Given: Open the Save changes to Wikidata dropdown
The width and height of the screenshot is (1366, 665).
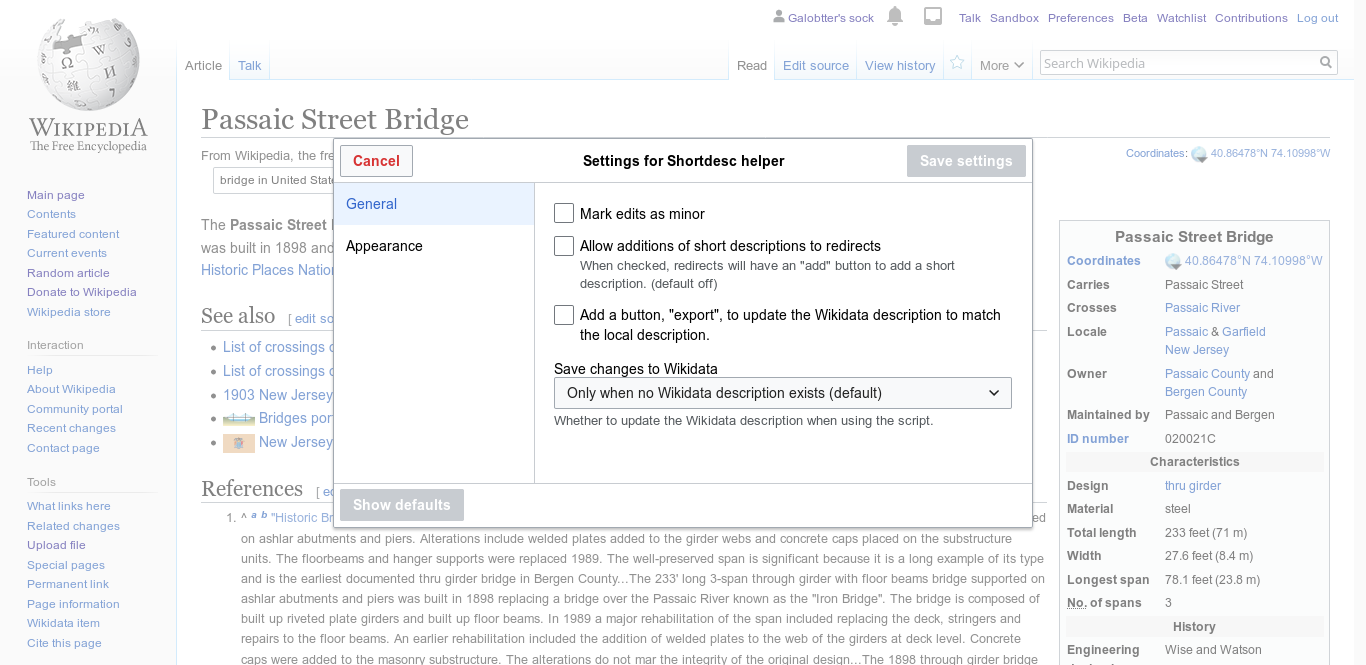Looking at the screenshot, I should click(x=782, y=393).
